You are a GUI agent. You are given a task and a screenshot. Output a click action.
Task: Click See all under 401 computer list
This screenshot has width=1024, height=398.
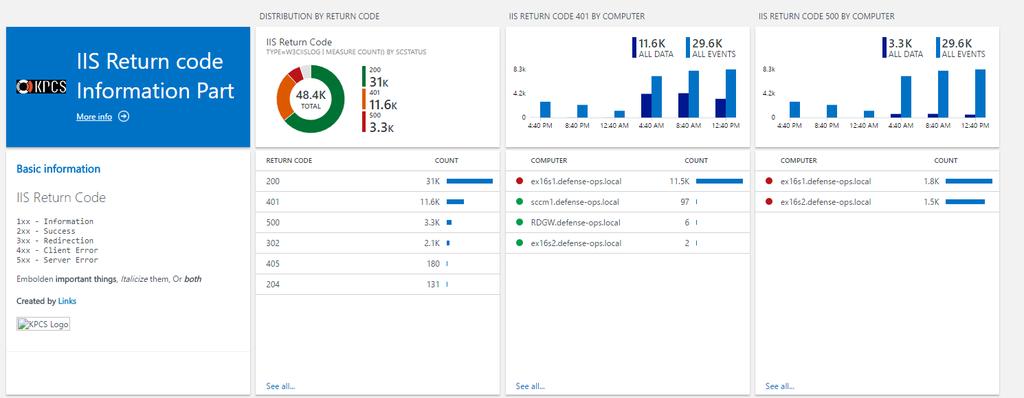(530, 386)
